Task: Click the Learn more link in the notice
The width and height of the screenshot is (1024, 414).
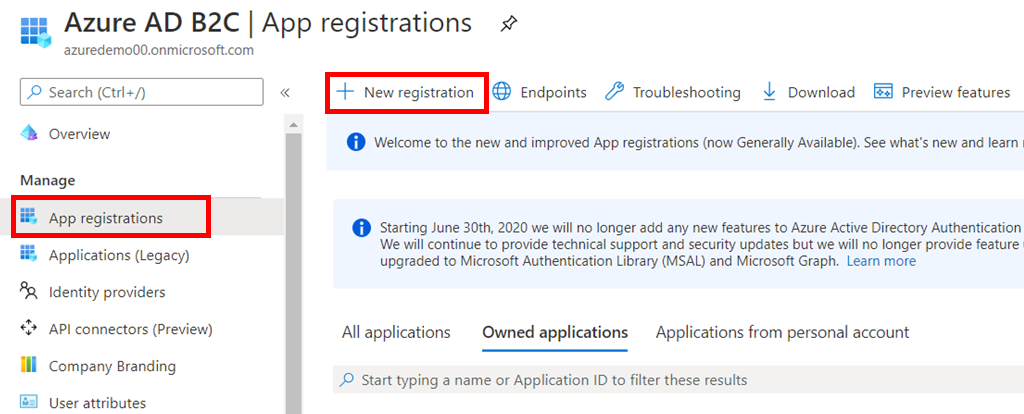Action: 881,261
